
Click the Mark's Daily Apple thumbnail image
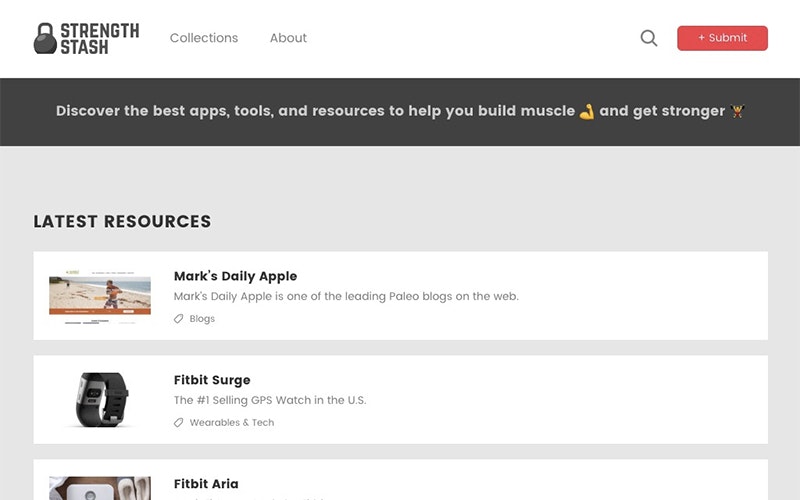[x=100, y=296]
